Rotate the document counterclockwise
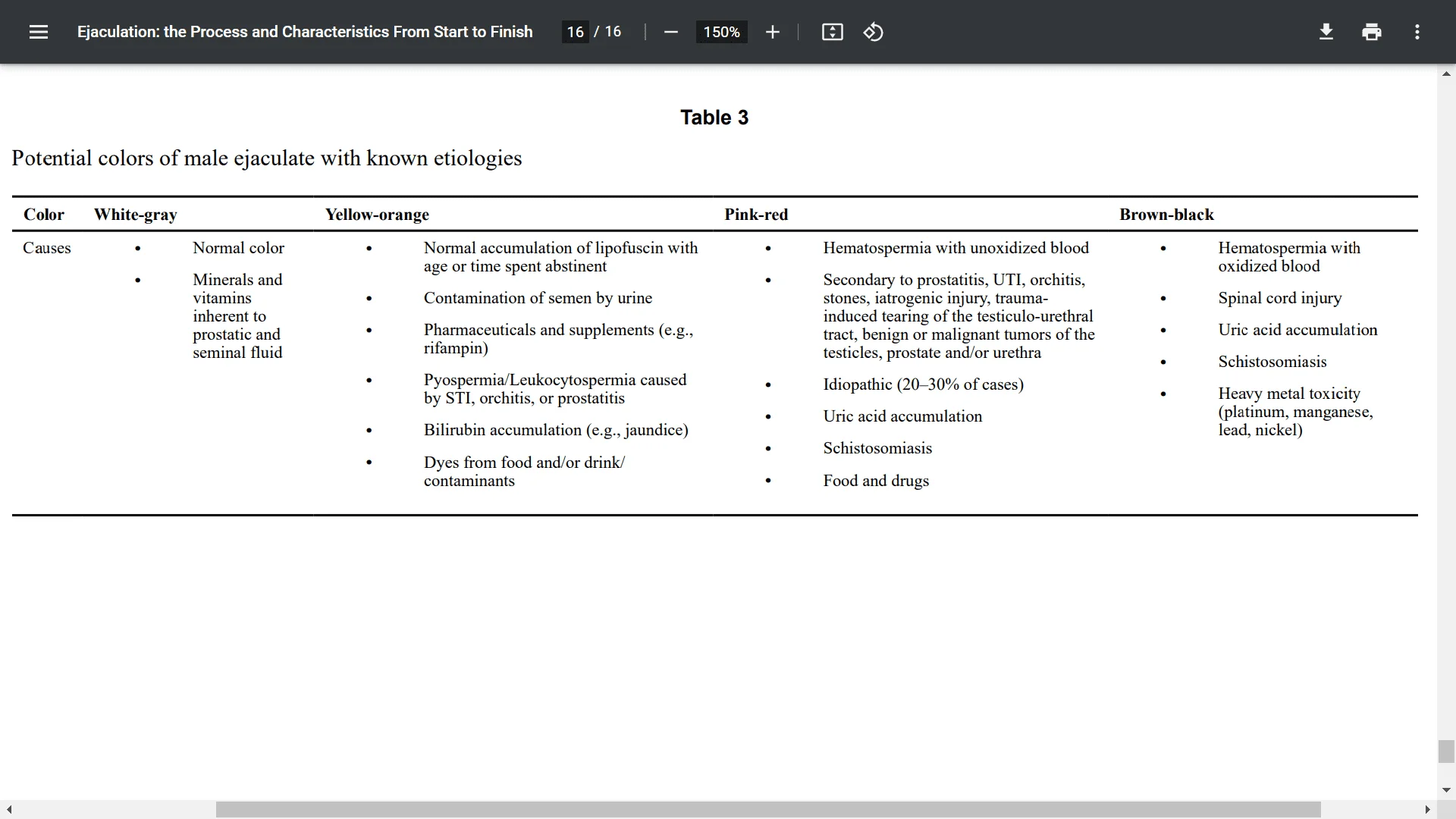The image size is (1456, 819). click(x=873, y=32)
